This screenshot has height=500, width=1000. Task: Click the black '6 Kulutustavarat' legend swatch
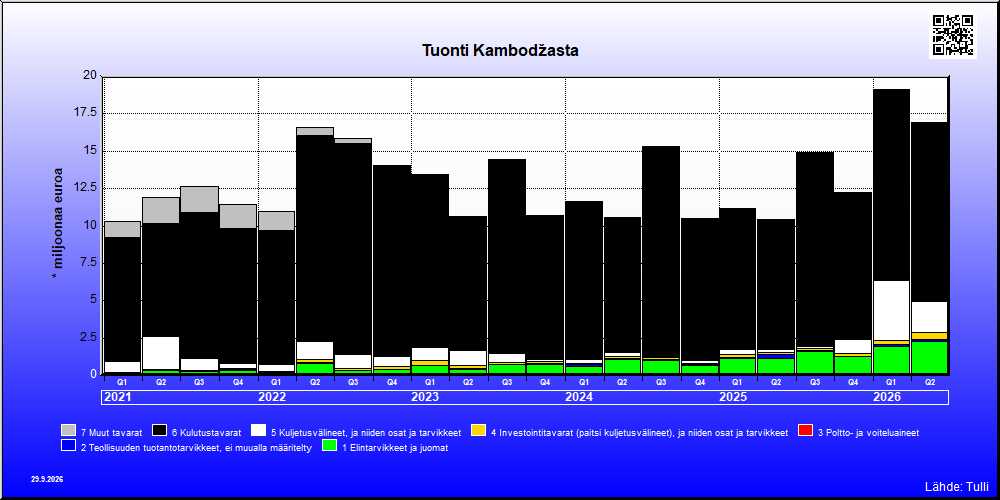161,430
